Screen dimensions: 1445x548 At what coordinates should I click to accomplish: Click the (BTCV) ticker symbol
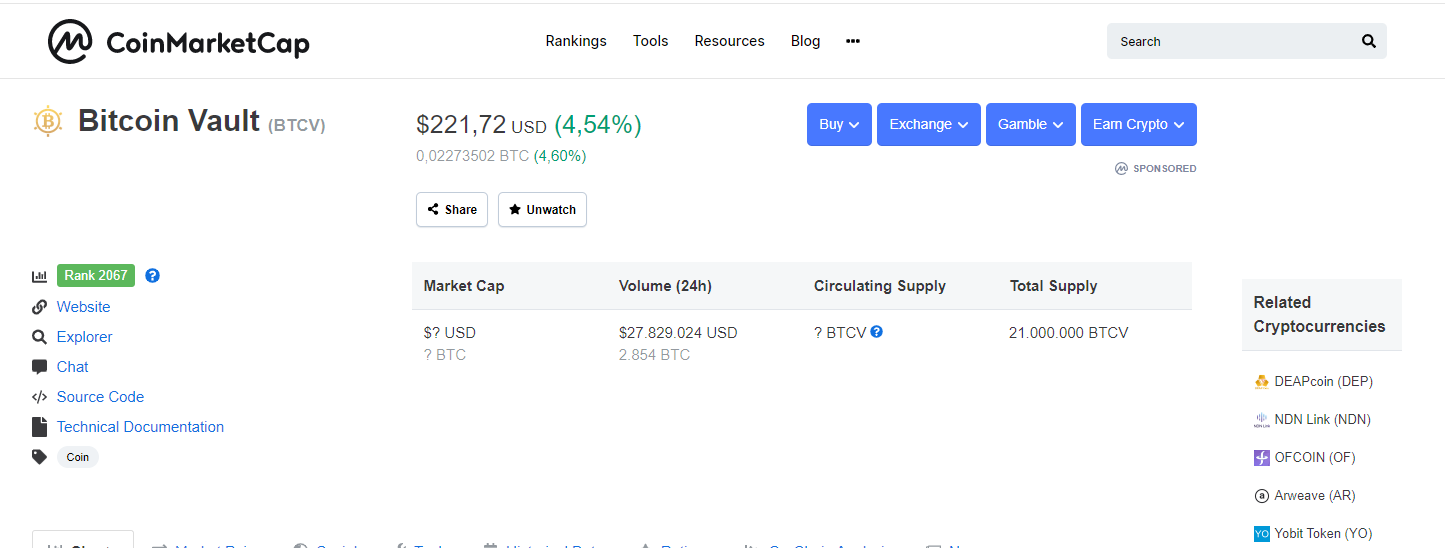point(297,125)
